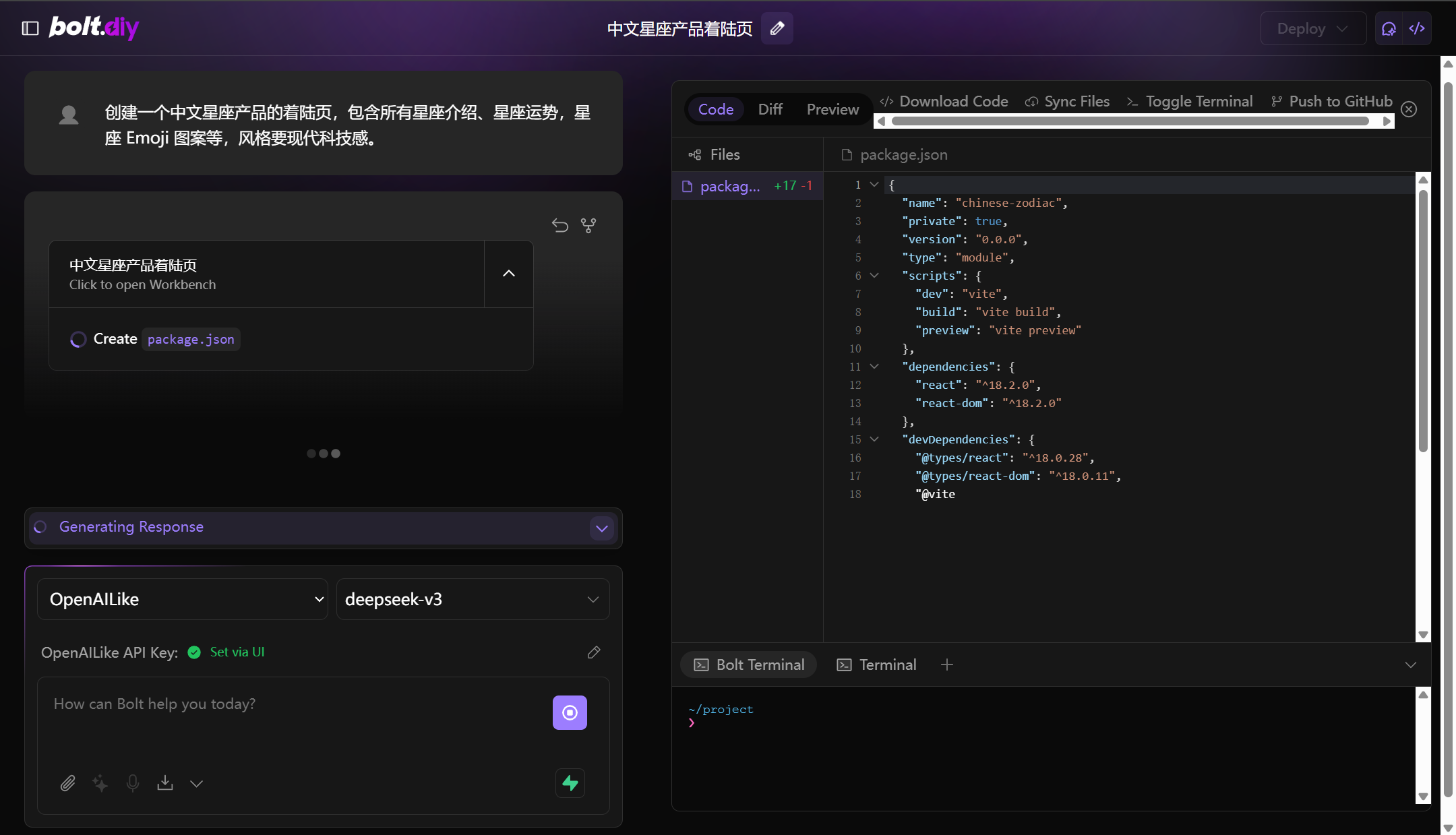The image size is (1456, 835).
Task: Close the workbench panel
Action: [x=1409, y=109]
